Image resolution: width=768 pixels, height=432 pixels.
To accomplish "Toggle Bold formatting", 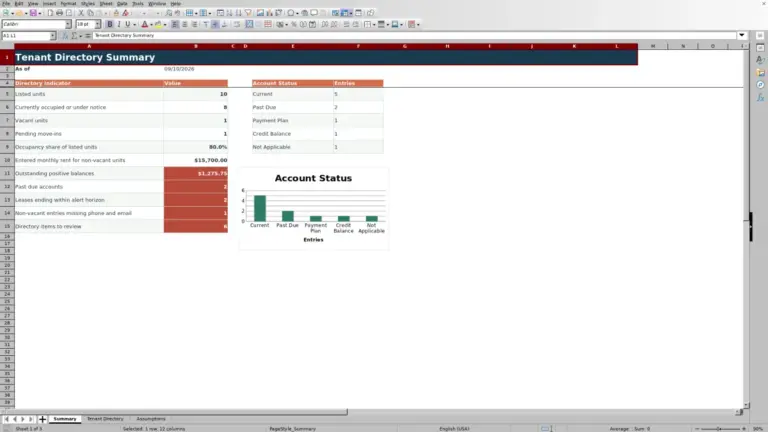I will point(110,24).
